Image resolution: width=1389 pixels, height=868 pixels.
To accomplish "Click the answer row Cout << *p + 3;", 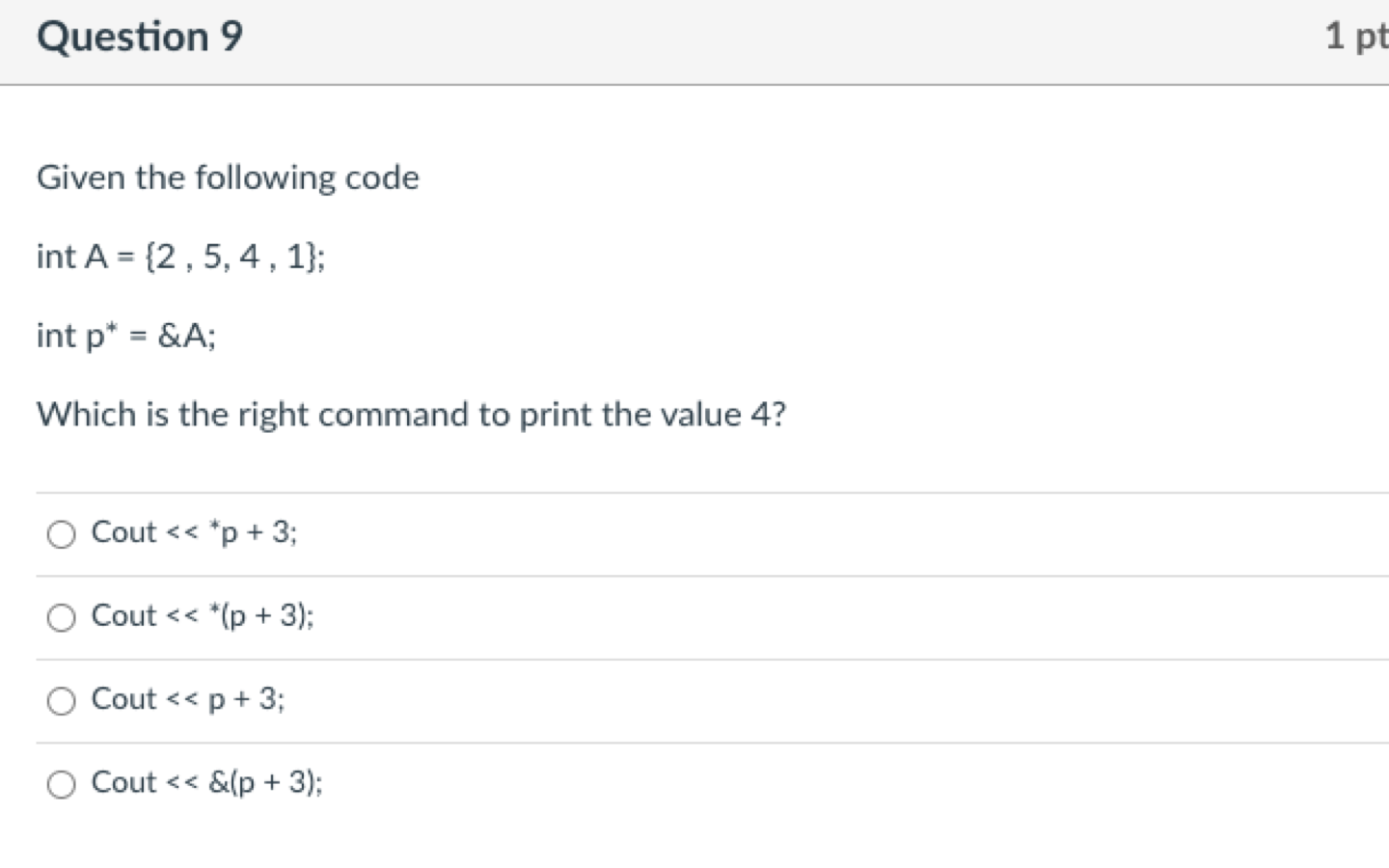I will (x=193, y=533).
